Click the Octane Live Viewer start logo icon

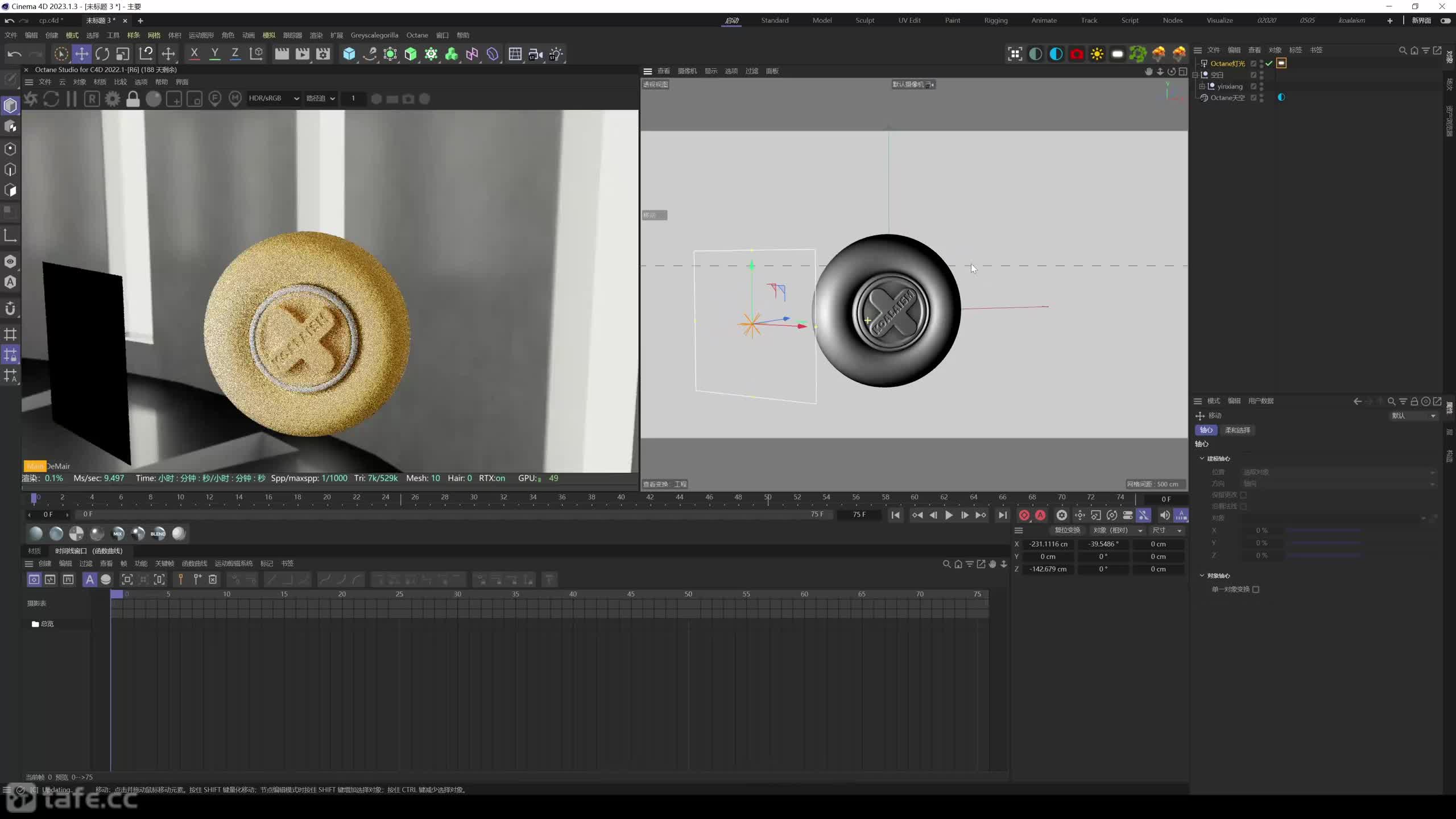click(31, 99)
